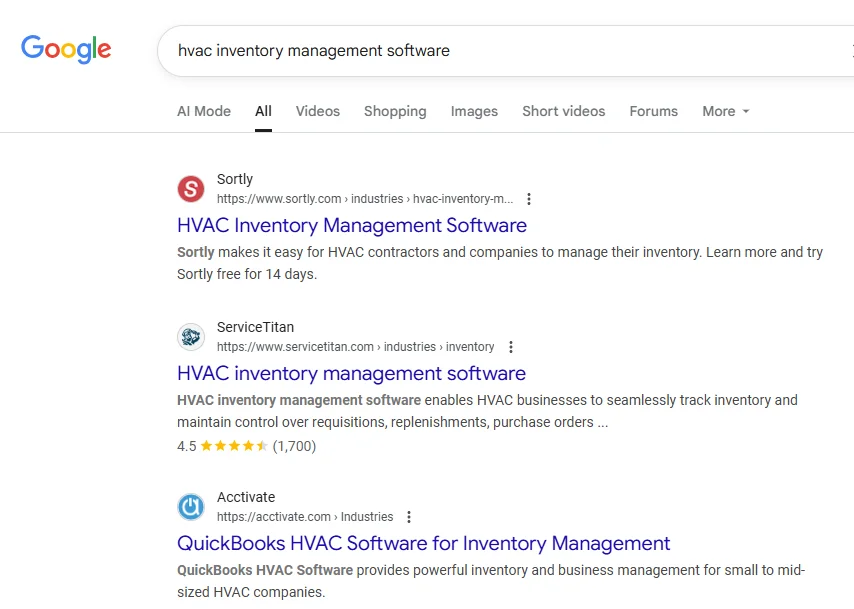The image size is (854, 609).
Task: Open the Shopping tab
Action: click(395, 111)
